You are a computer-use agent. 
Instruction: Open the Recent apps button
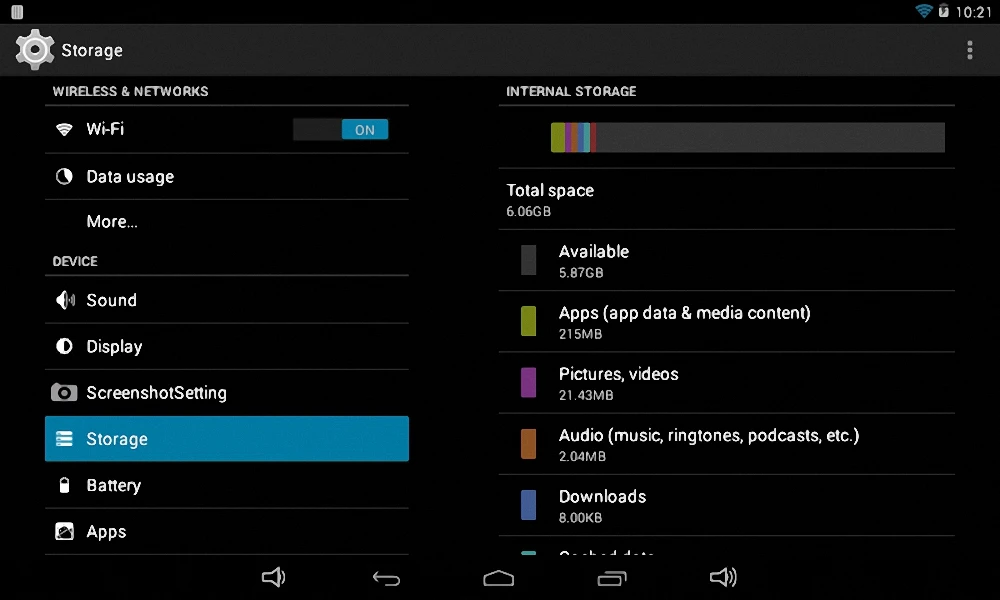(612, 578)
